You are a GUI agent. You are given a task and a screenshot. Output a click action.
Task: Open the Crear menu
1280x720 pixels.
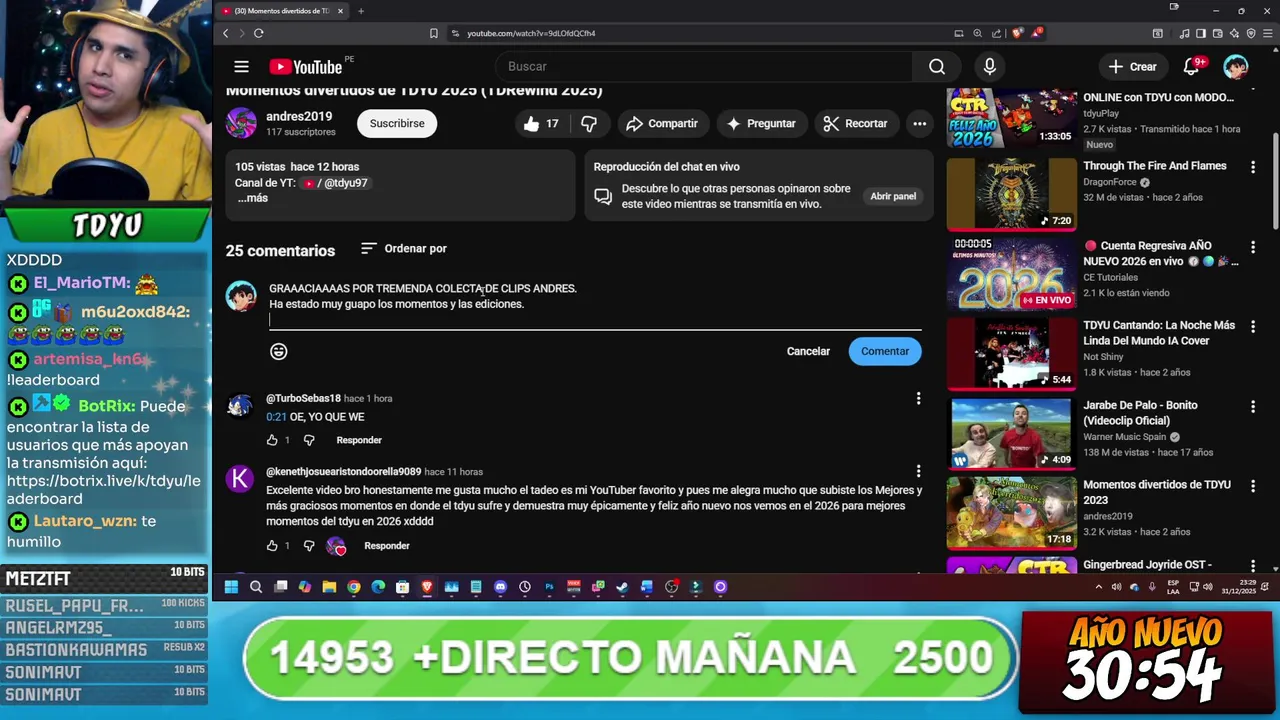(1133, 67)
